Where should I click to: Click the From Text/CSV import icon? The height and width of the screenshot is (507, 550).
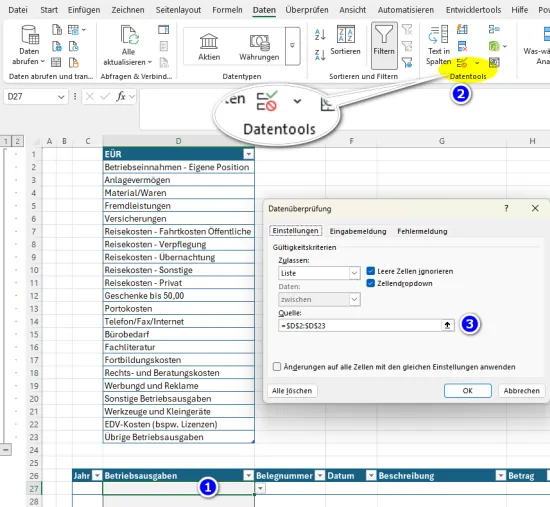pos(57,29)
